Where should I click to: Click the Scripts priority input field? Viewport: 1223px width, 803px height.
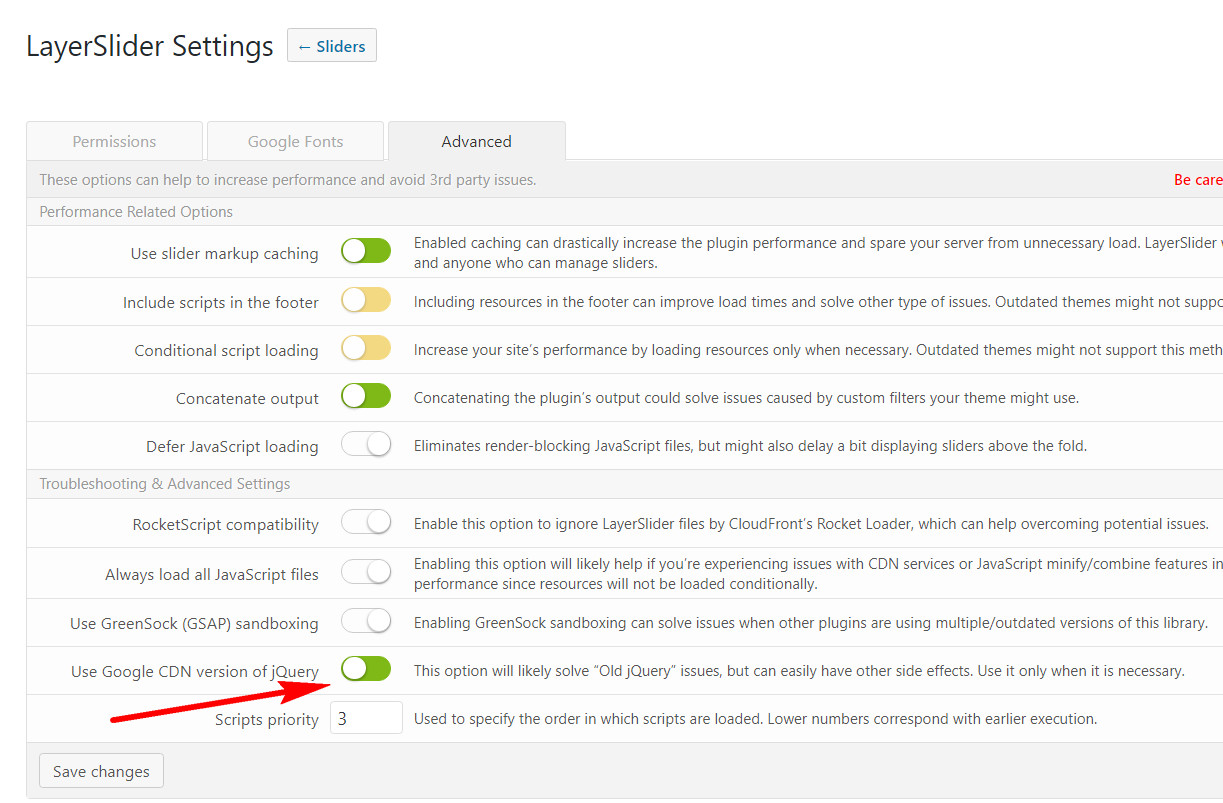click(366, 718)
